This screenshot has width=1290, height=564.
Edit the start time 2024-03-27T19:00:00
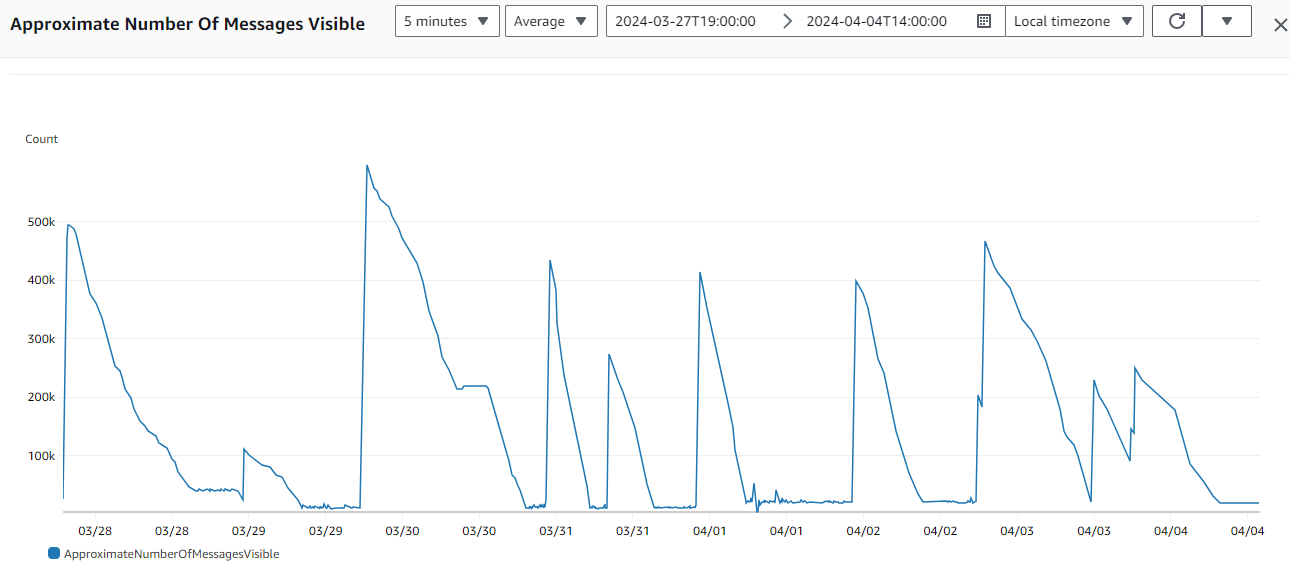coord(685,21)
